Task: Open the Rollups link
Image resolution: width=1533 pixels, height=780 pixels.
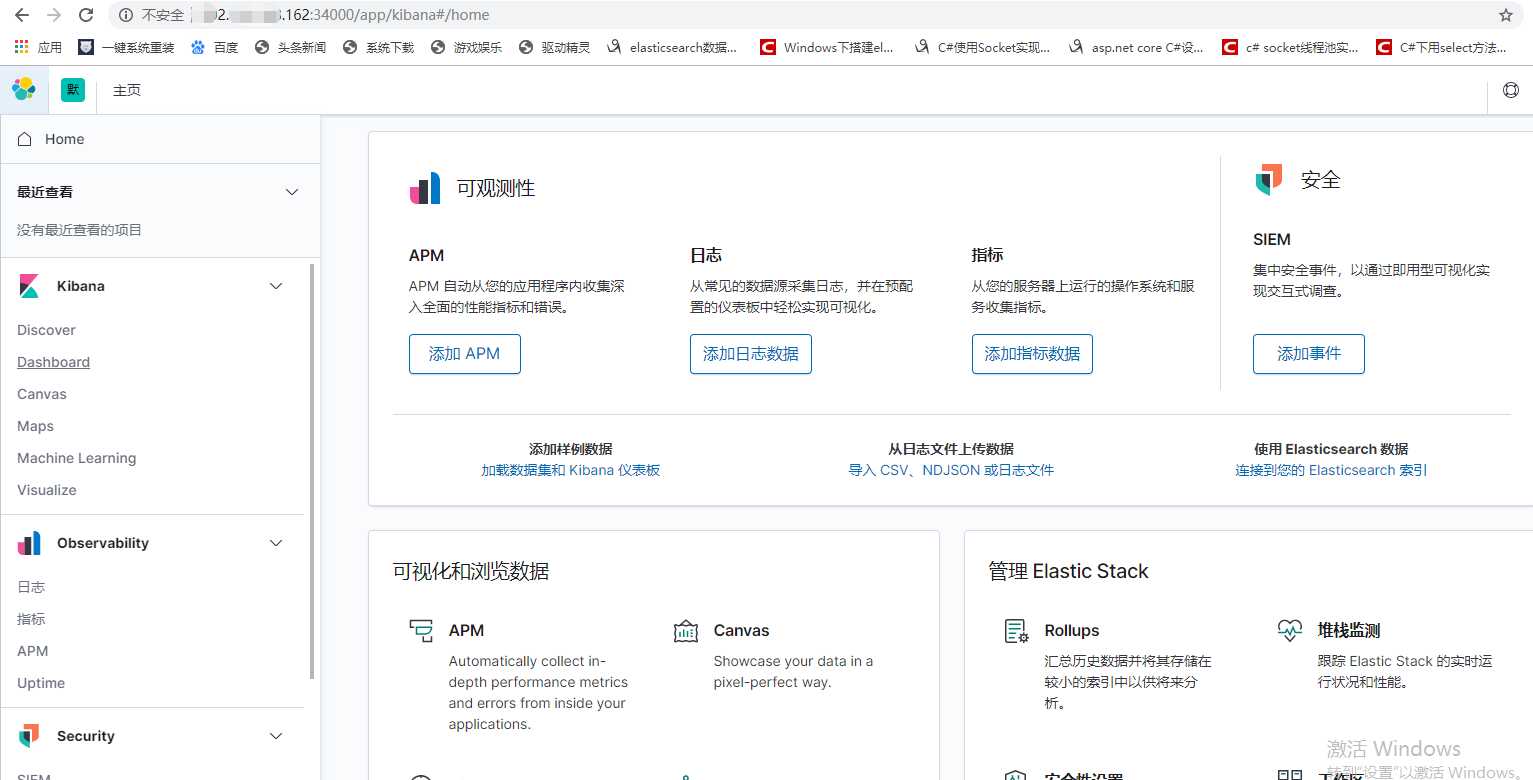Action: coord(1072,631)
